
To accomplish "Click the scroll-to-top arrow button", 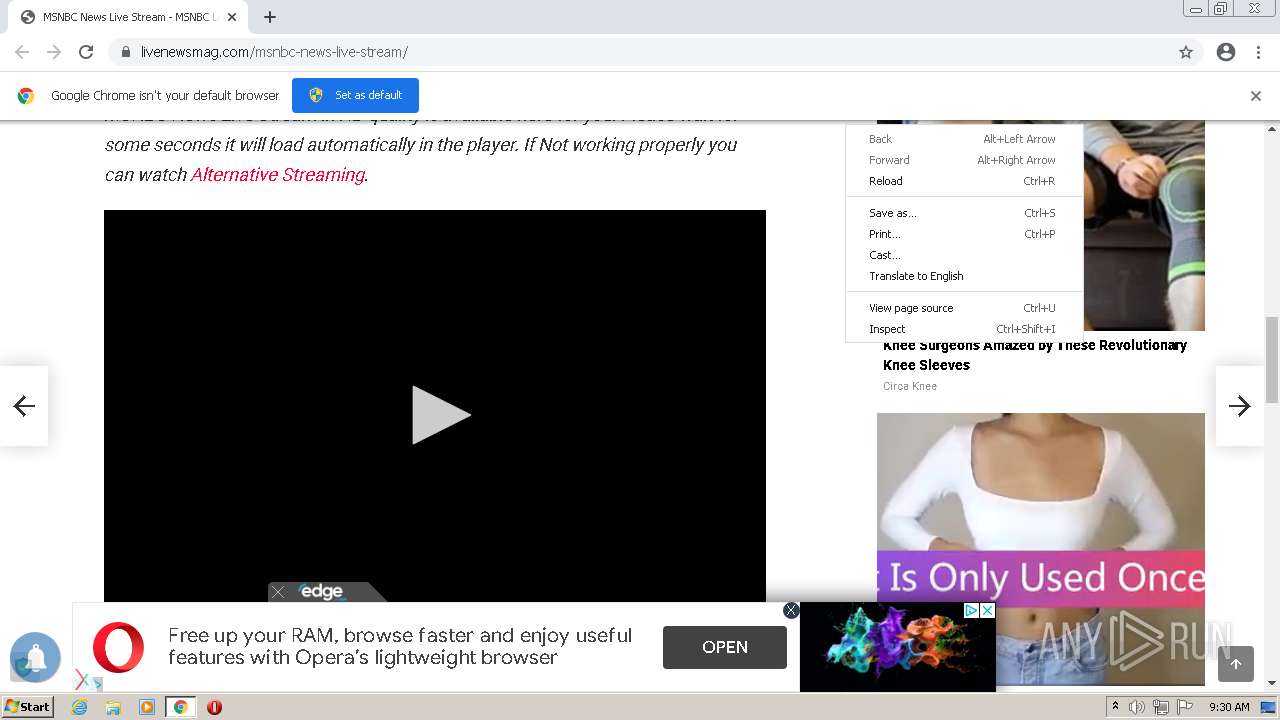I will [x=1236, y=664].
